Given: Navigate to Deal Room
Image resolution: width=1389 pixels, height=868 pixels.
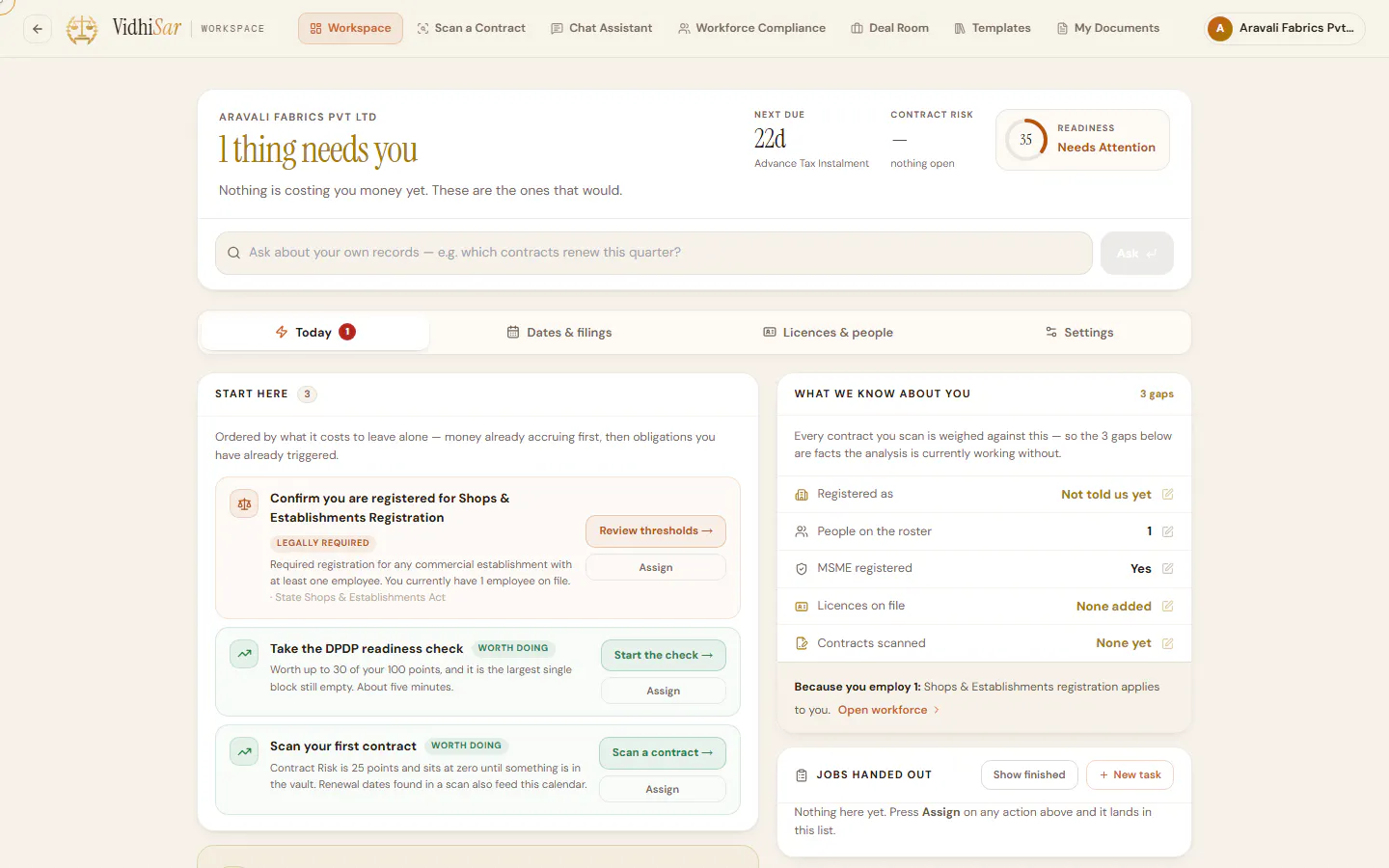Looking at the screenshot, I should 889,29.
